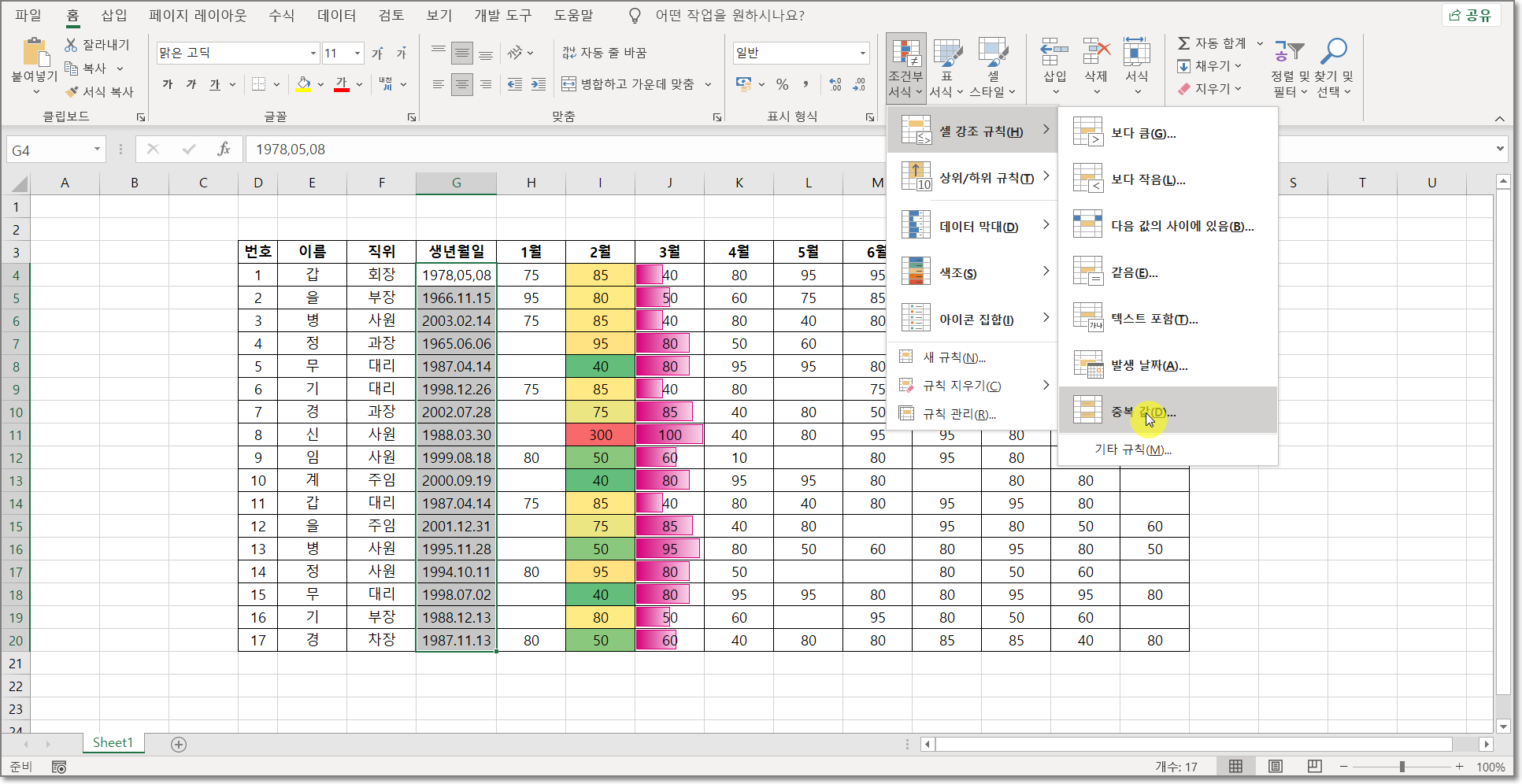Open the font size dropdown showing 11
The height and width of the screenshot is (784, 1522).
(357, 53)
